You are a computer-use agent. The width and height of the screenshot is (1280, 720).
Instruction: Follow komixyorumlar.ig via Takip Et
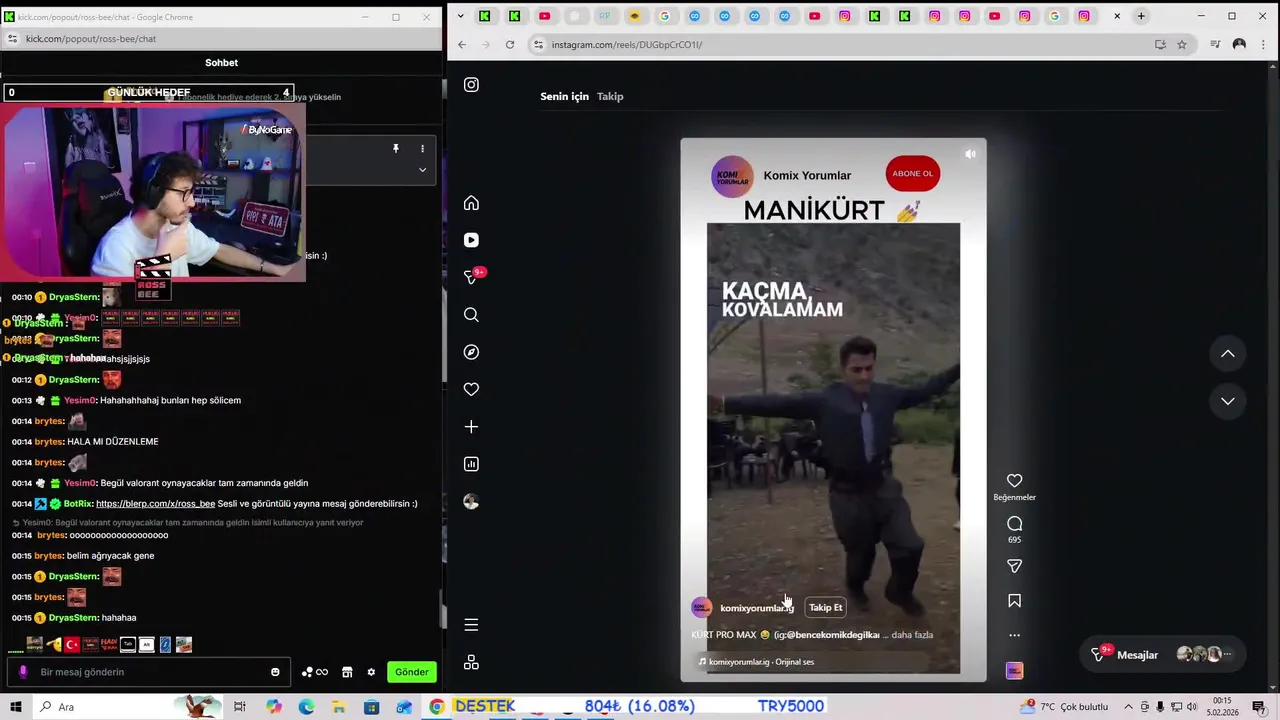[826, 607]
